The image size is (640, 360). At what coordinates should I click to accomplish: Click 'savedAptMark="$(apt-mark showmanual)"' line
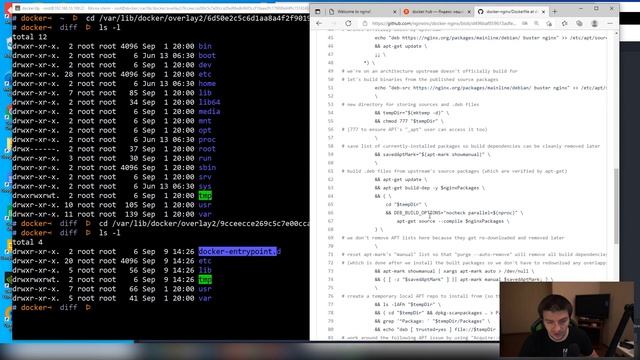click(433, 155)
